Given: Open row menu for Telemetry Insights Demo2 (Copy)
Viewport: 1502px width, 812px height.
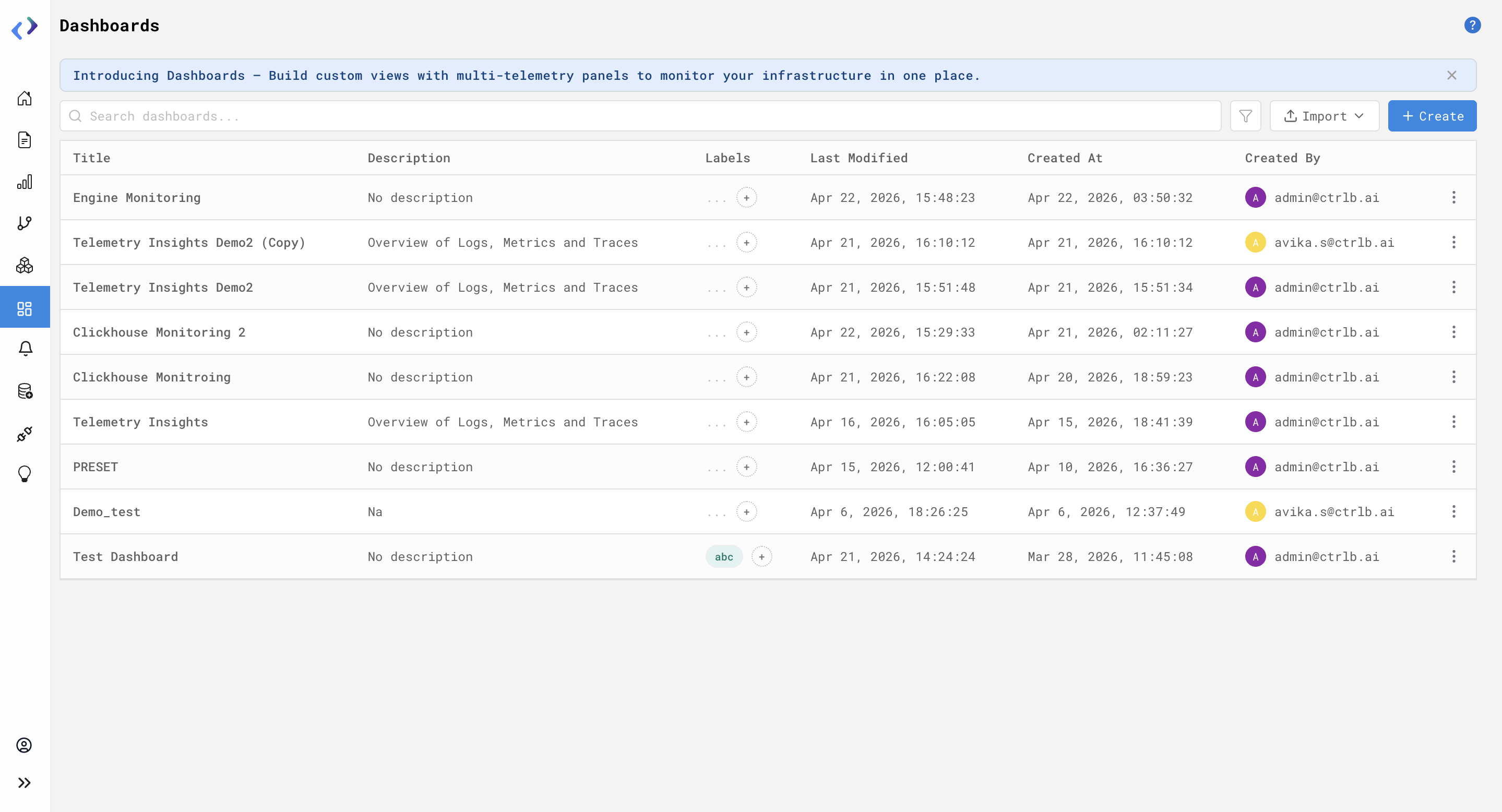Looking at the screenshot, I should click(1453, 243).
